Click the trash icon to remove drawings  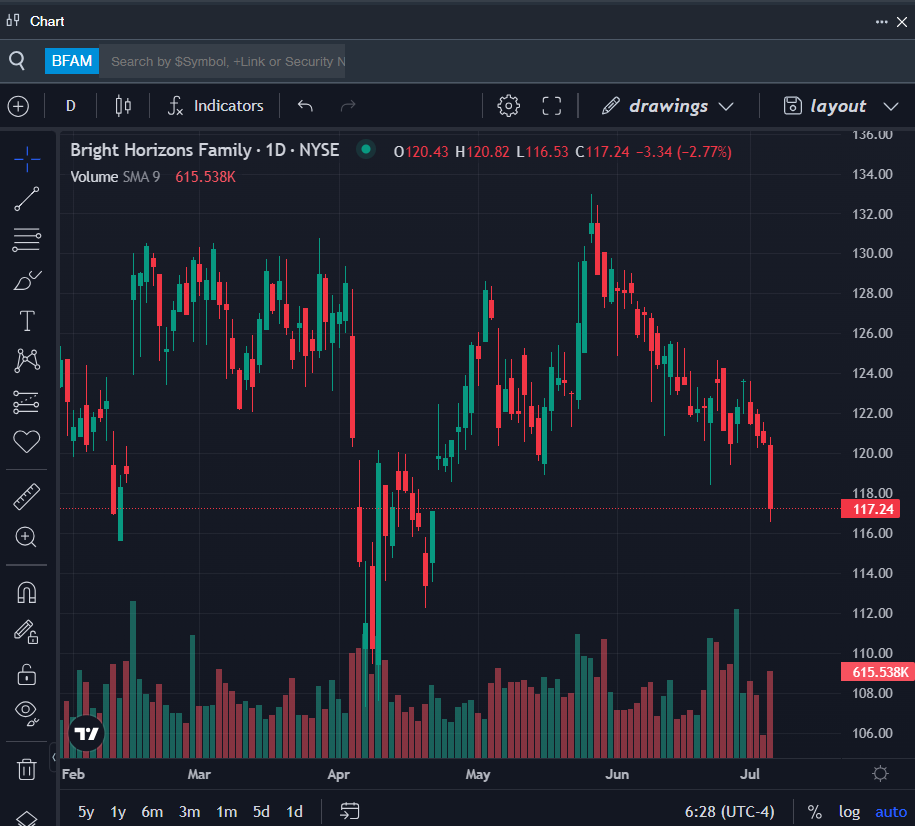click(26, 769)
